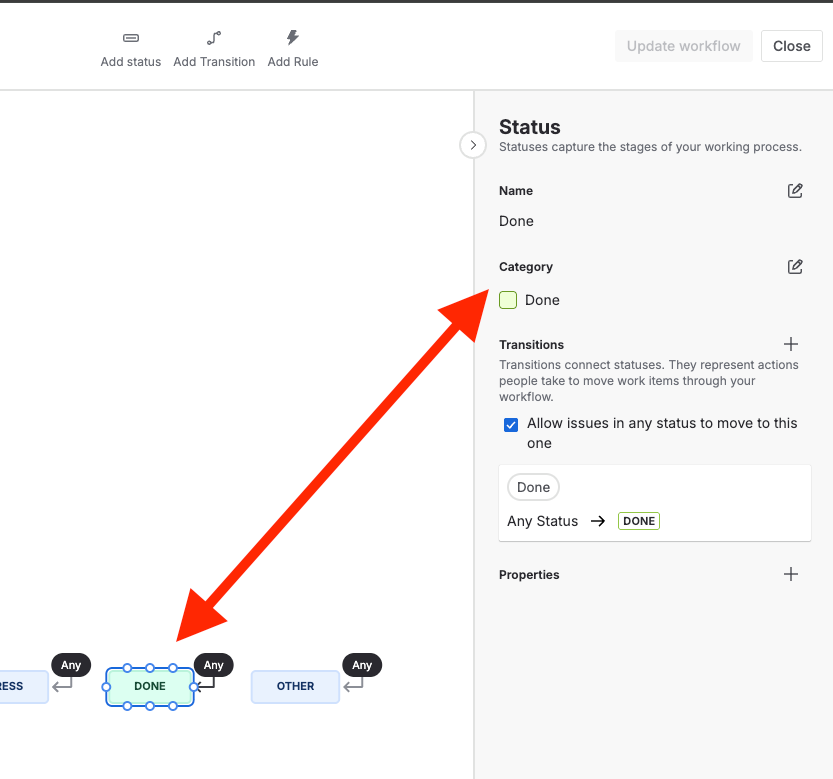Select the OTHER status node in diagram
833x779 pixels.
pyautogui.click(x=295, y=687)
